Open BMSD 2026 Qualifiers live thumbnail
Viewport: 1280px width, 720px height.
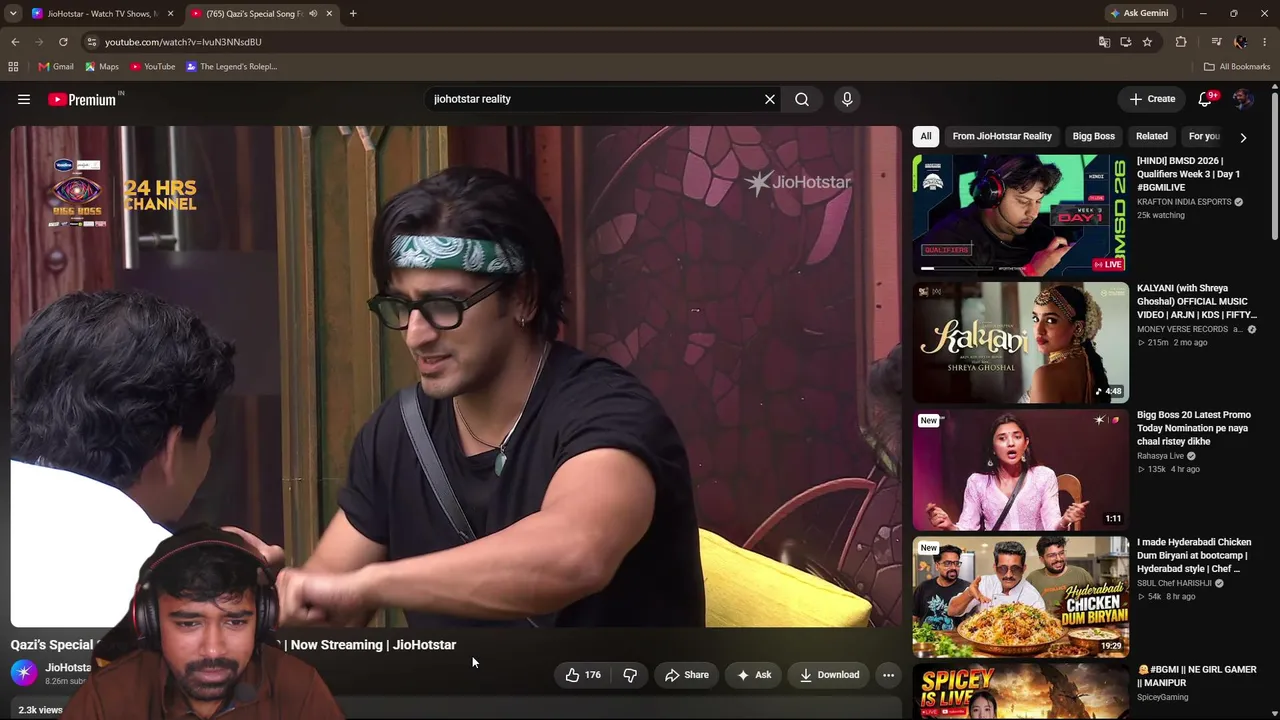tap(1021, 215)
